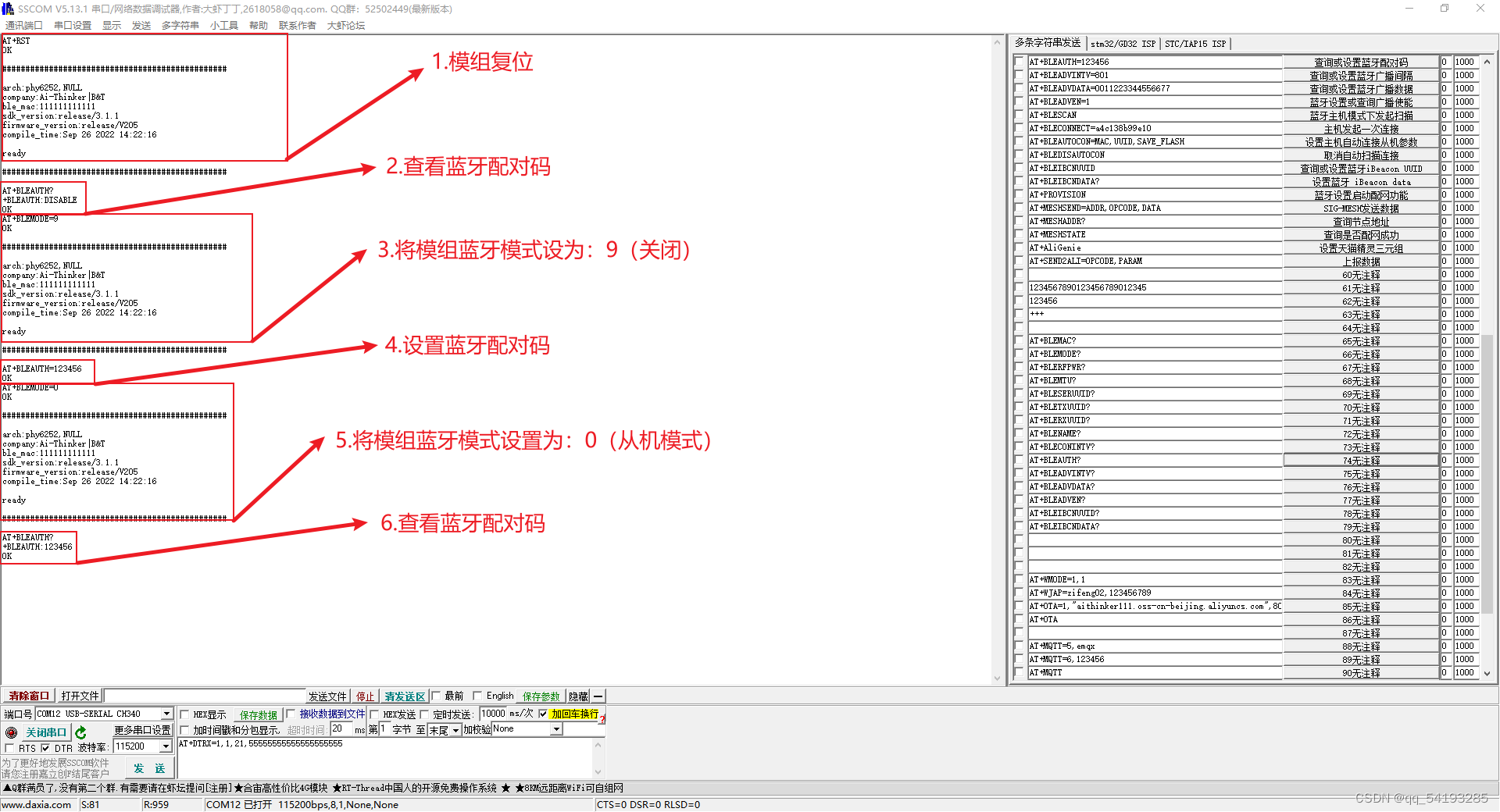Click the 隐藏 button
Viewport: 1500px width, 812px height.
pyautogui.click(x=578, y=696)
